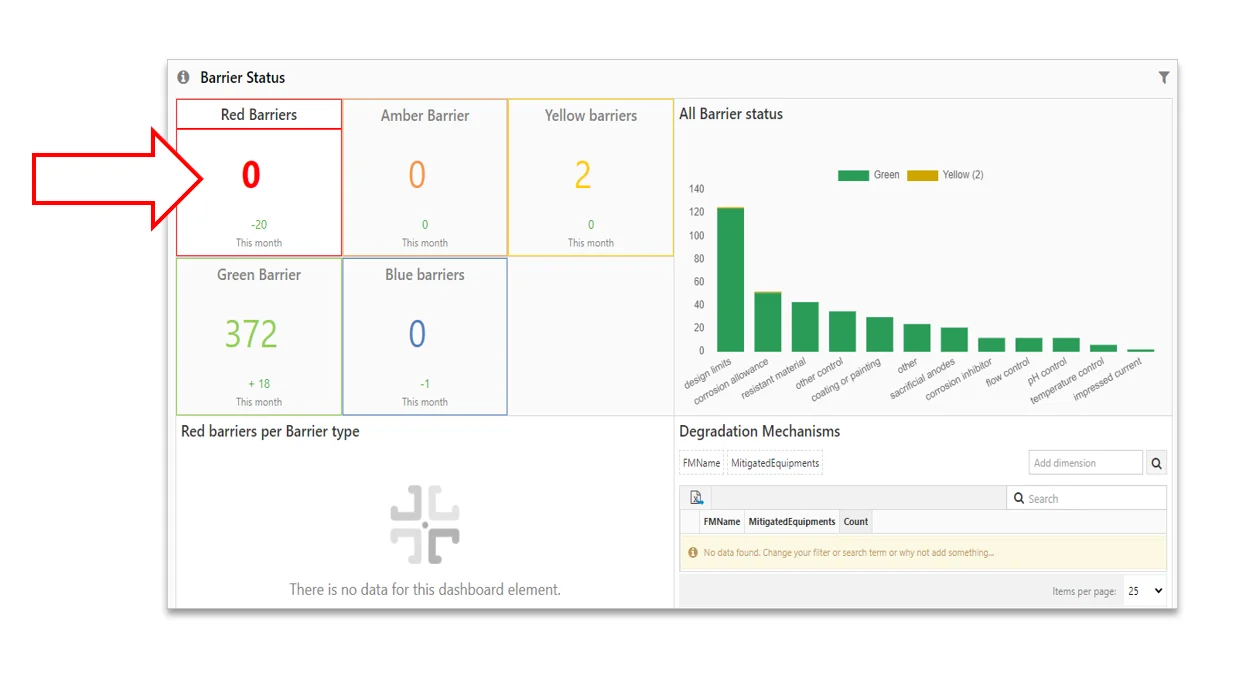Open the Yellow barriers tile
1249x682 pixels.
pos(591,178)
